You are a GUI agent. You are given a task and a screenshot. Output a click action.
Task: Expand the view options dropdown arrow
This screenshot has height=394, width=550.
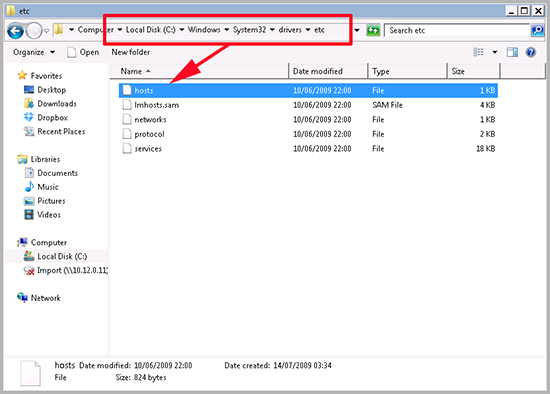click(x=495, y=52)
